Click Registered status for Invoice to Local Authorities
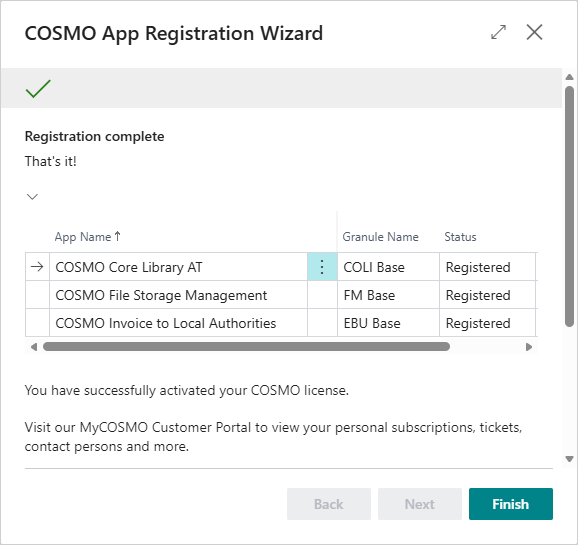578x545 pixels. click(x=487, y=323)
